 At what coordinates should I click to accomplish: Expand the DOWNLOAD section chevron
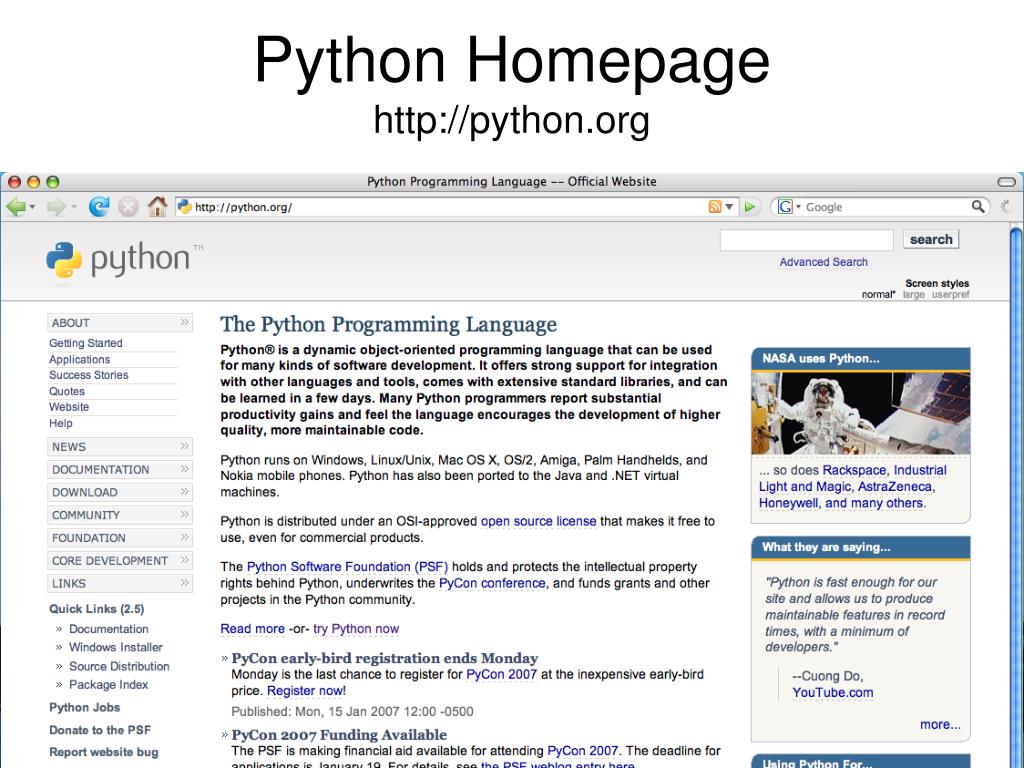click(x=184, y=492)
